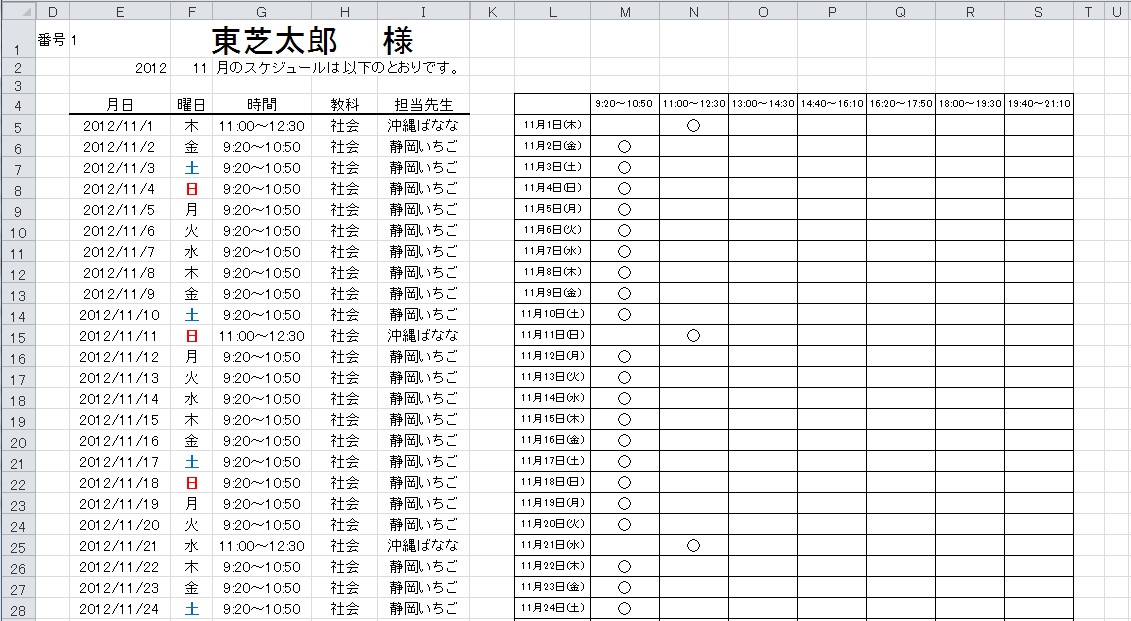Viewport: 1131px width, 621px height.
Task: Click the circle mark in 11月11日 row
Action: (693, 336)
